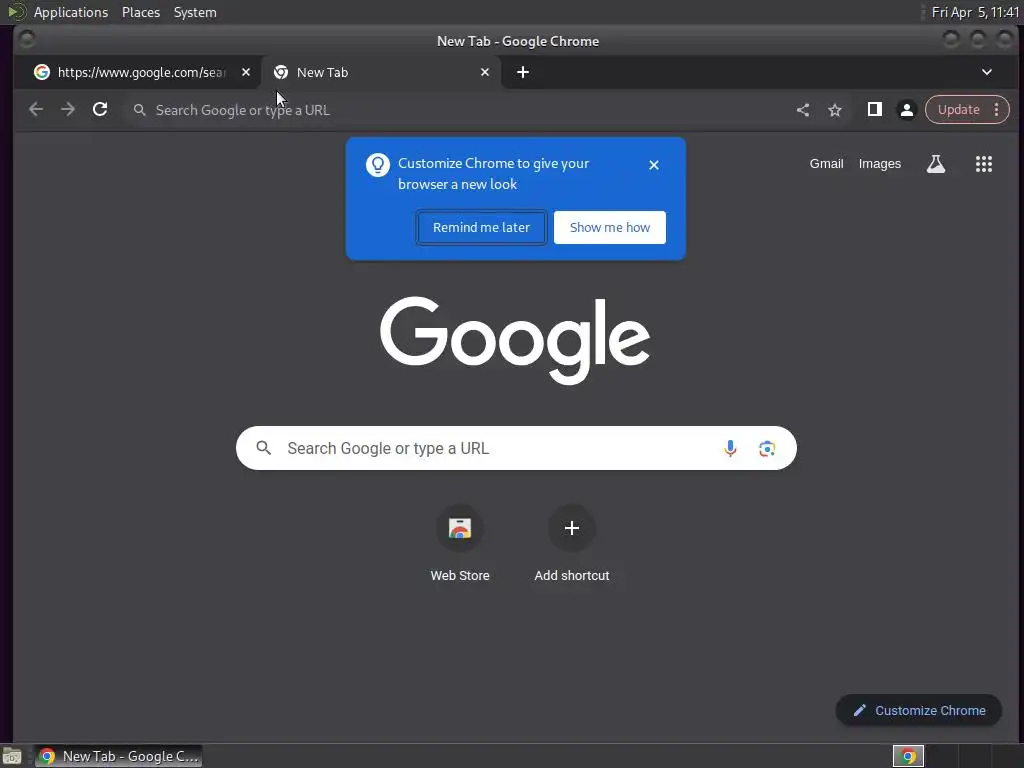Open the Applications menu

point(71,12)
